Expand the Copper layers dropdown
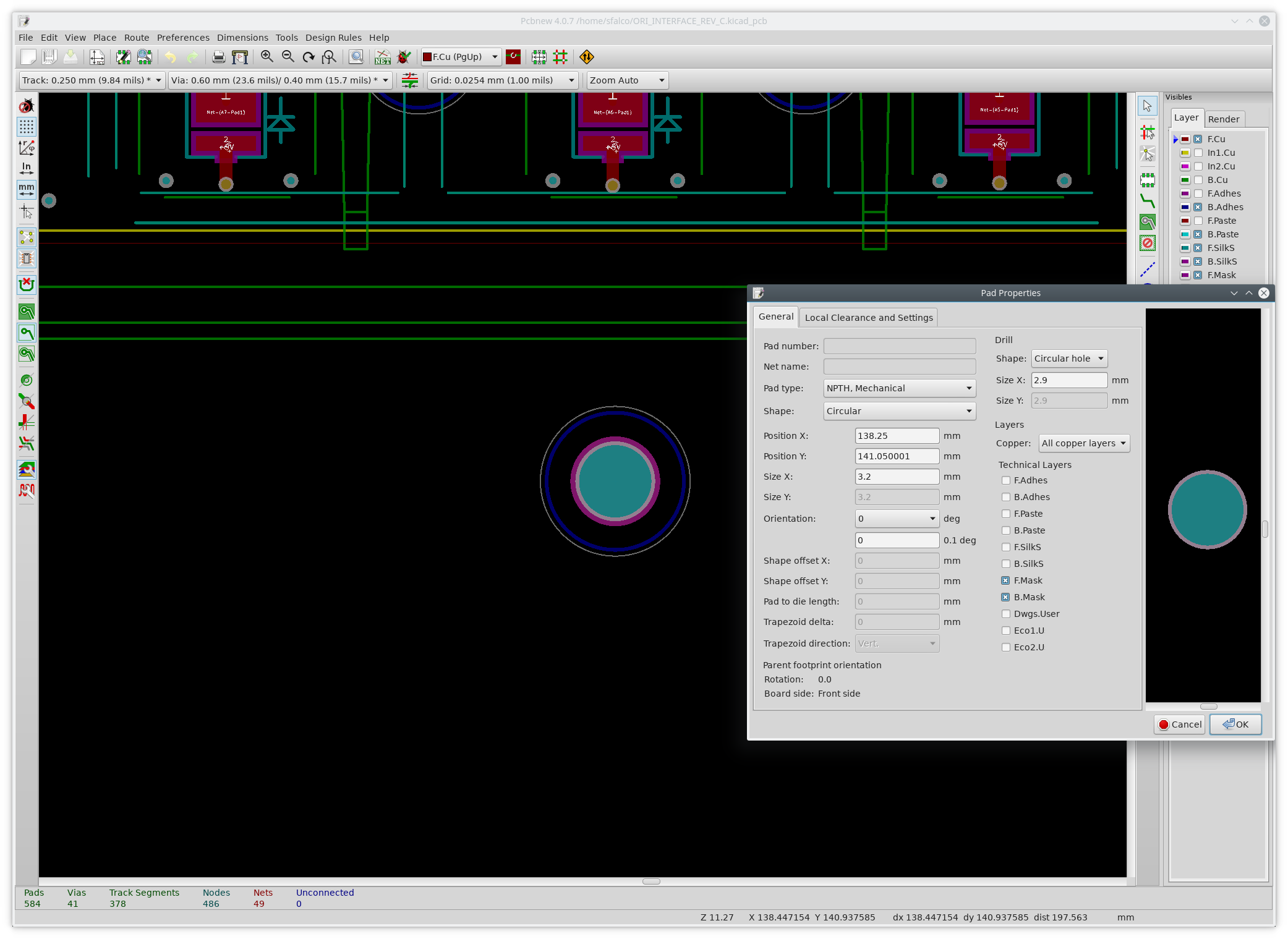 click(1084, 443)
